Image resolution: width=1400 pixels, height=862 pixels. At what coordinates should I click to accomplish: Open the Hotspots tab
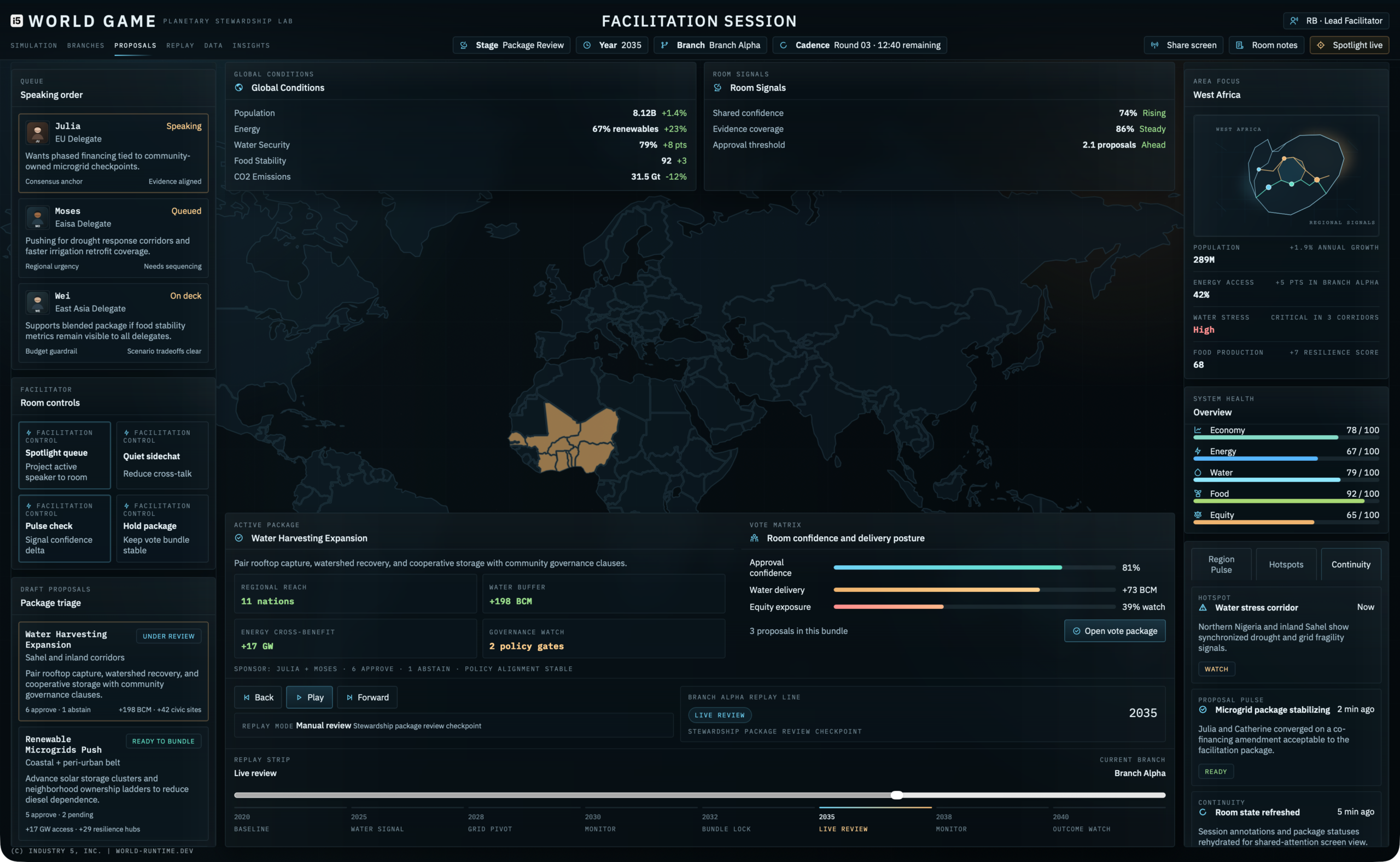(1285, 565)
